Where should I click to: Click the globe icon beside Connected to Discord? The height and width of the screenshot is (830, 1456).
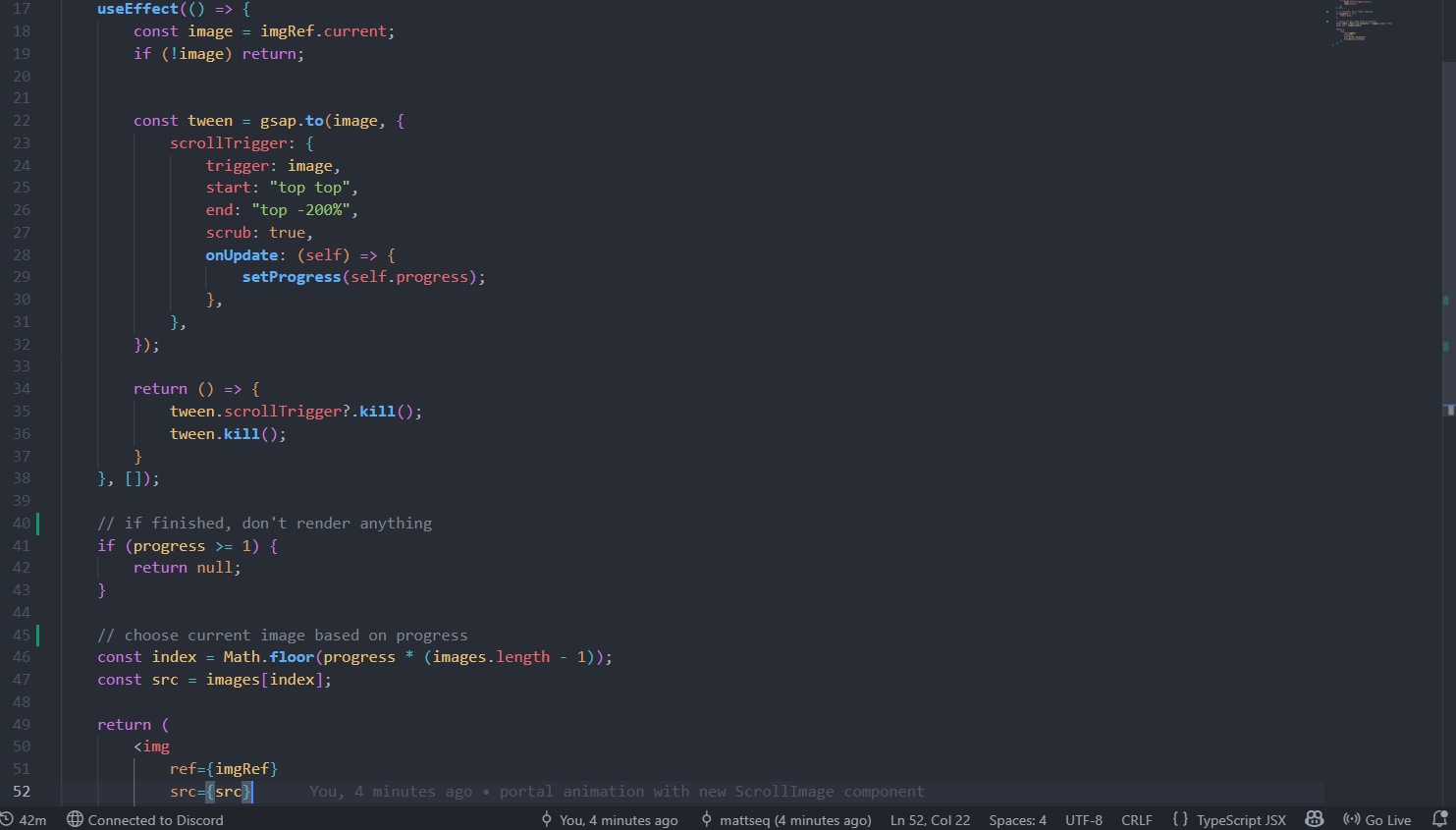pyautogui.click(x=75, y=819)
